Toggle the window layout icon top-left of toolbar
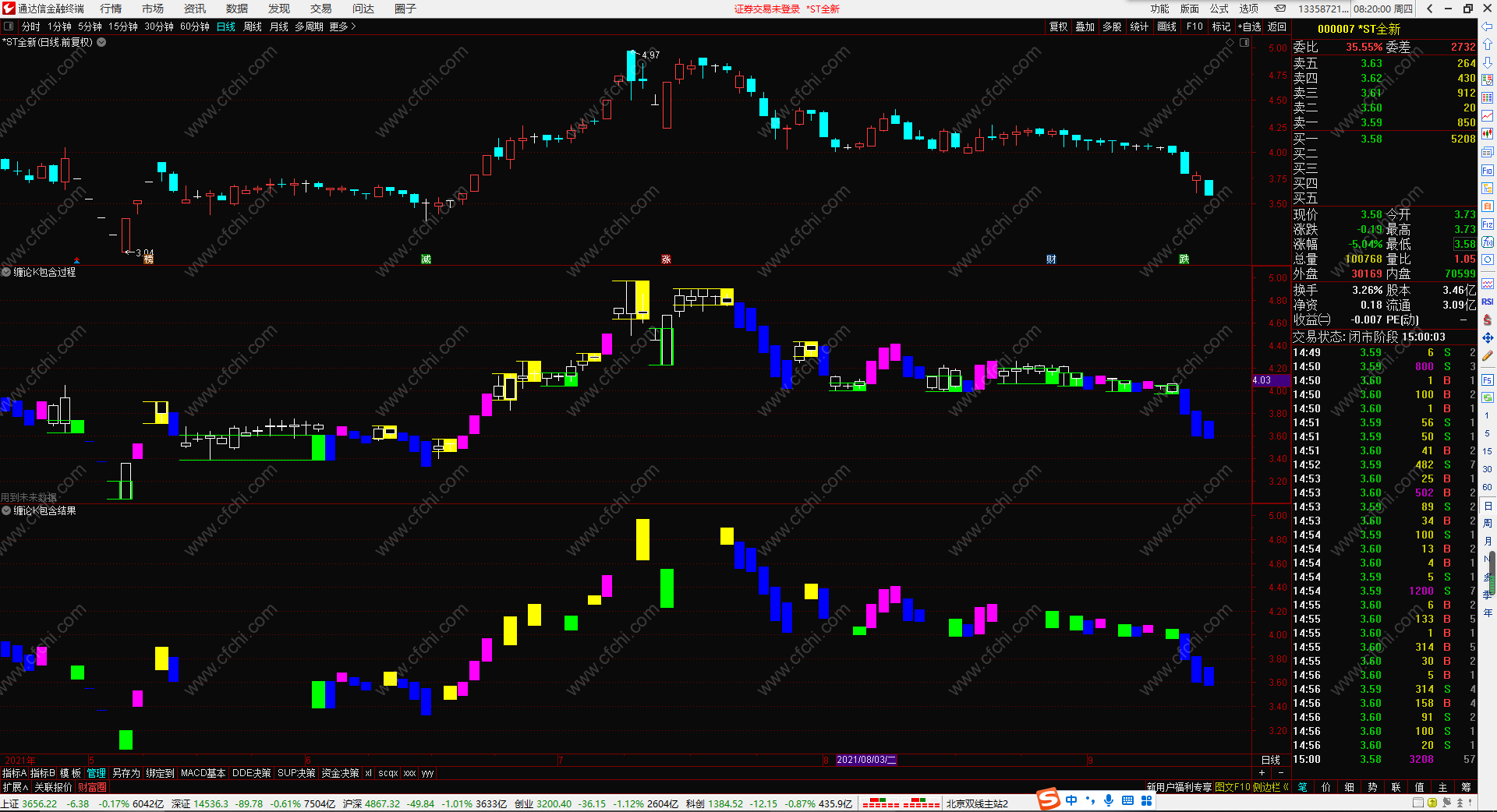 tap(9, 26)
